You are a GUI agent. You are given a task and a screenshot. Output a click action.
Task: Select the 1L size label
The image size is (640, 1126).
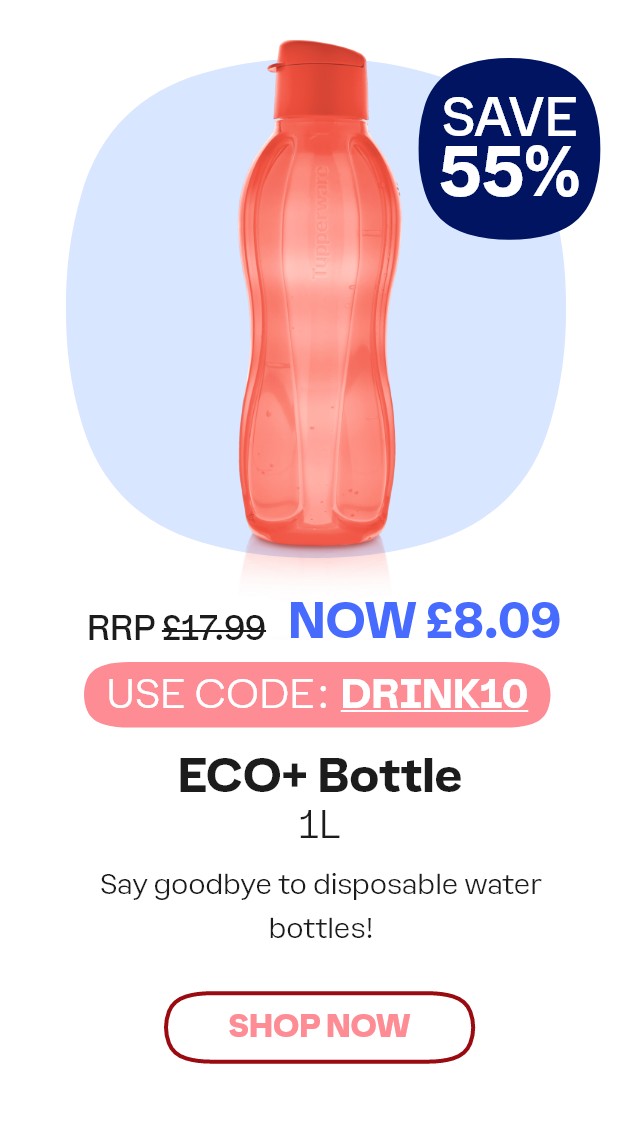(319, 827)
